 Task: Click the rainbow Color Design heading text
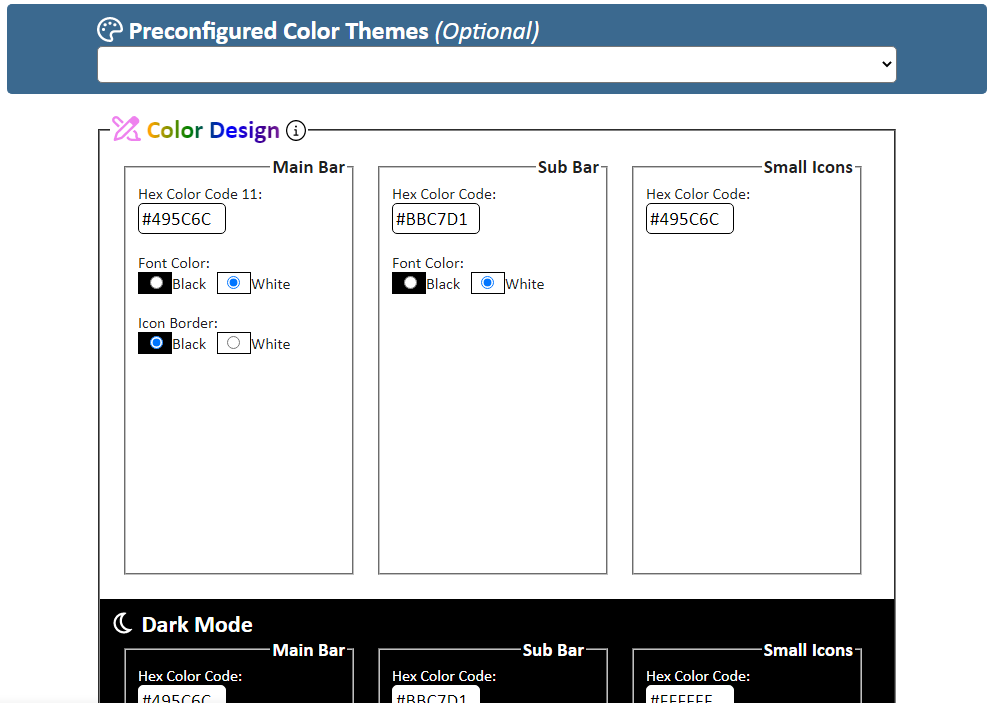[213, 131]
